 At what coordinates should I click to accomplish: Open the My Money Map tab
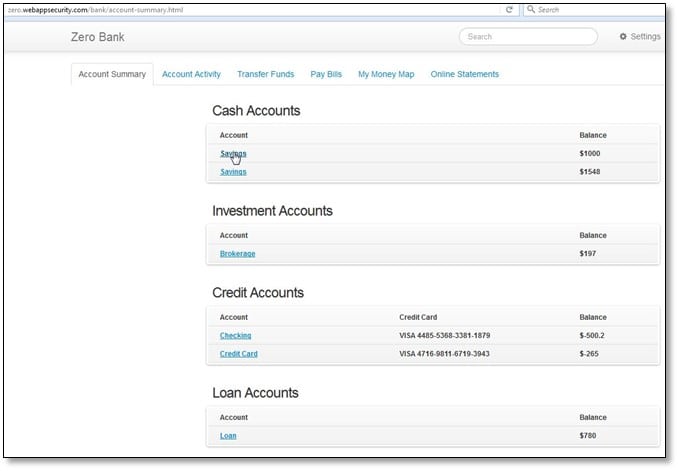(386, 74)
